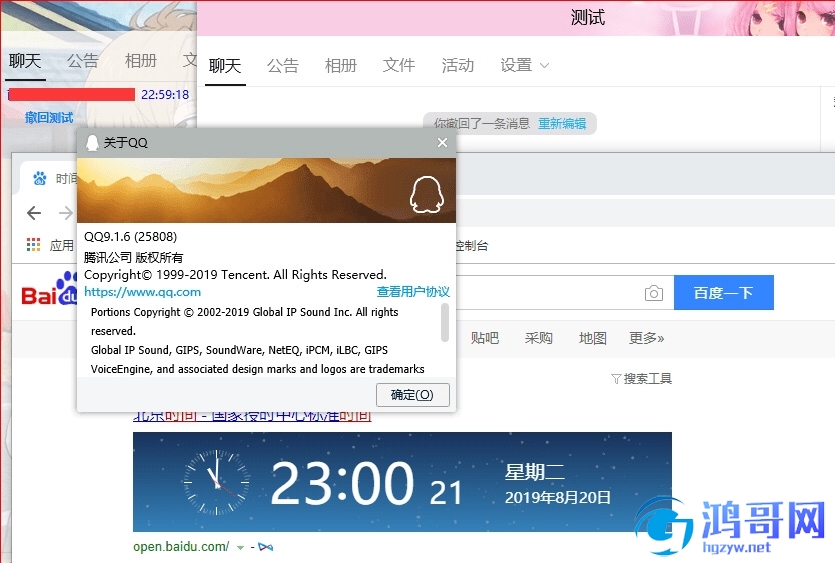
Task: Open the 采购 category in Baidu
Action: pos(538,338)
